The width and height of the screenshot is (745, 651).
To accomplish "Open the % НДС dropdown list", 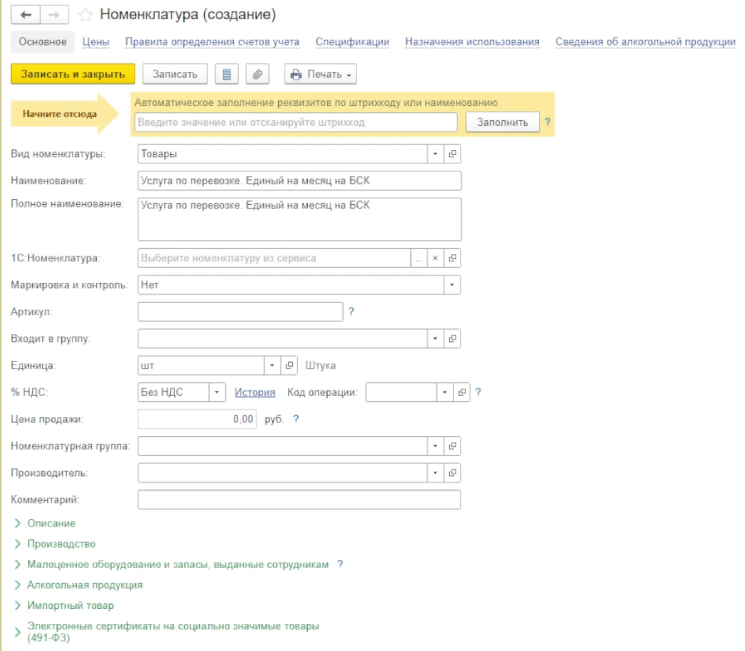I will coord(218,392).
